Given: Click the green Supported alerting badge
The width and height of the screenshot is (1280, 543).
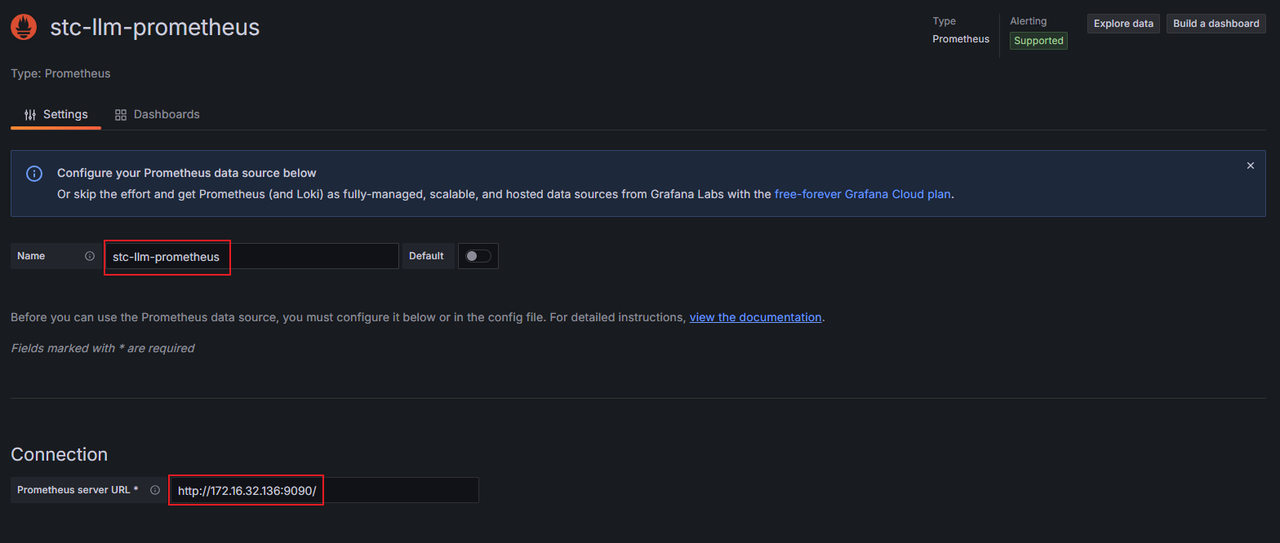Looking at the screenshot, I should click(x=1038, y=41).
